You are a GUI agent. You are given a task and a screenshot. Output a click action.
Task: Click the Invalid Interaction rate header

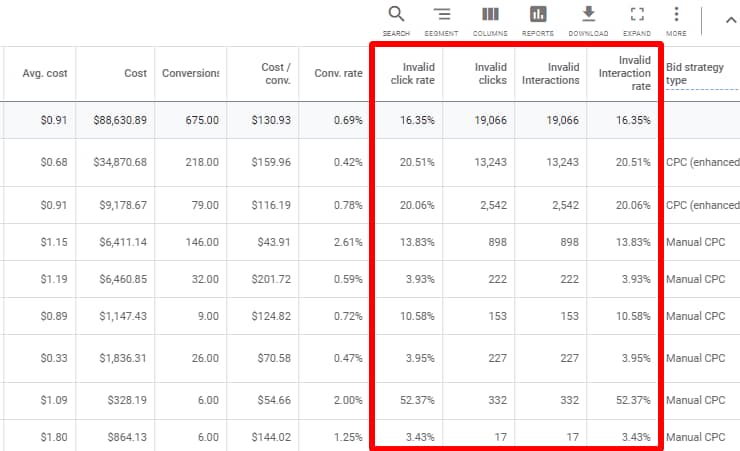[x=624, y=73]
